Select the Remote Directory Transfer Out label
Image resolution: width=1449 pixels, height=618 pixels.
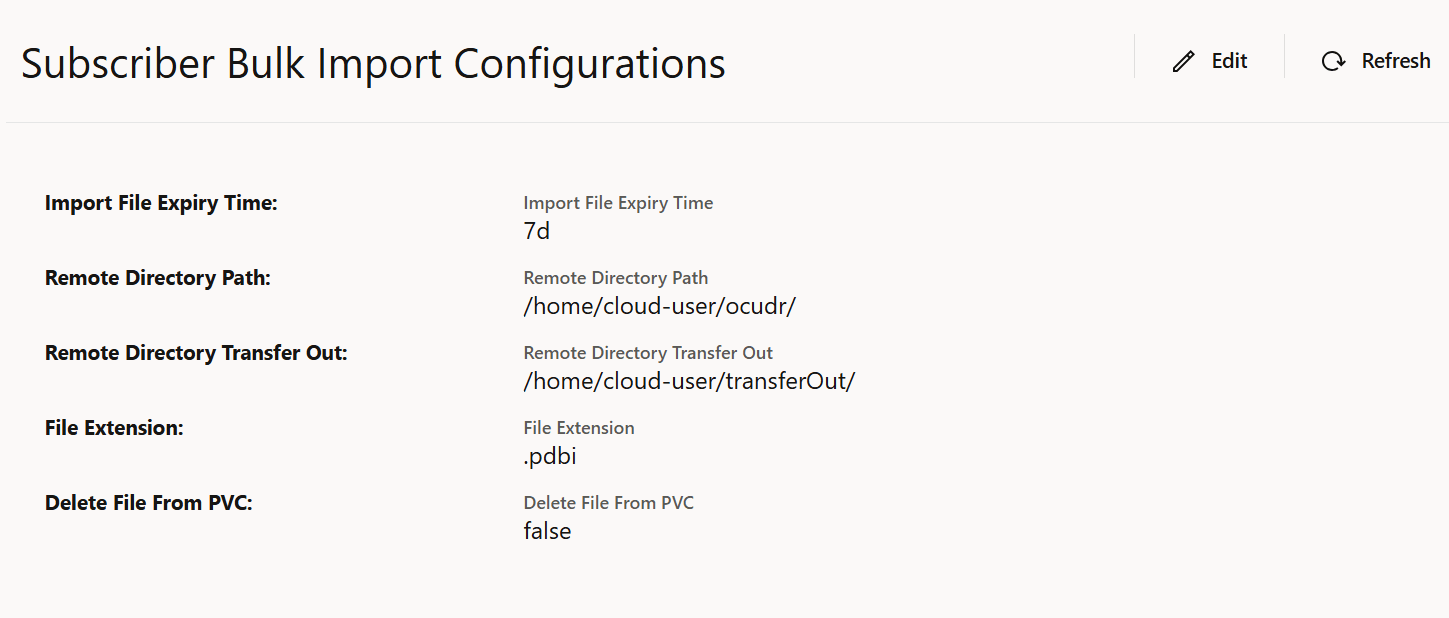point(195,352)
